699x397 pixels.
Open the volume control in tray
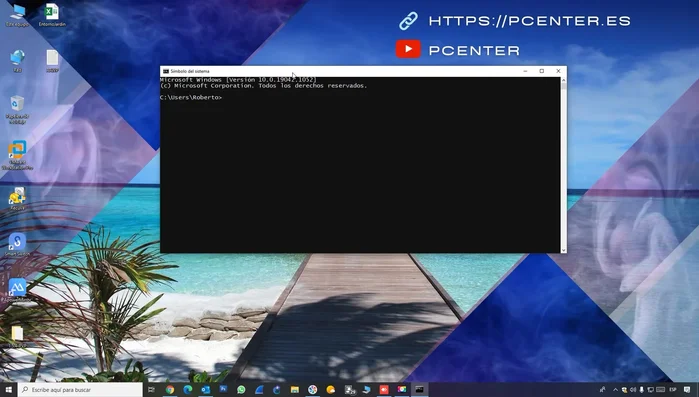633,390
